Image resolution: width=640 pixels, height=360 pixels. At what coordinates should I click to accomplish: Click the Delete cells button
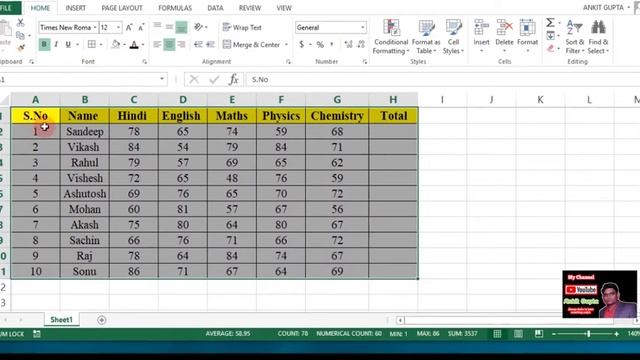click(x=504, y=36)
